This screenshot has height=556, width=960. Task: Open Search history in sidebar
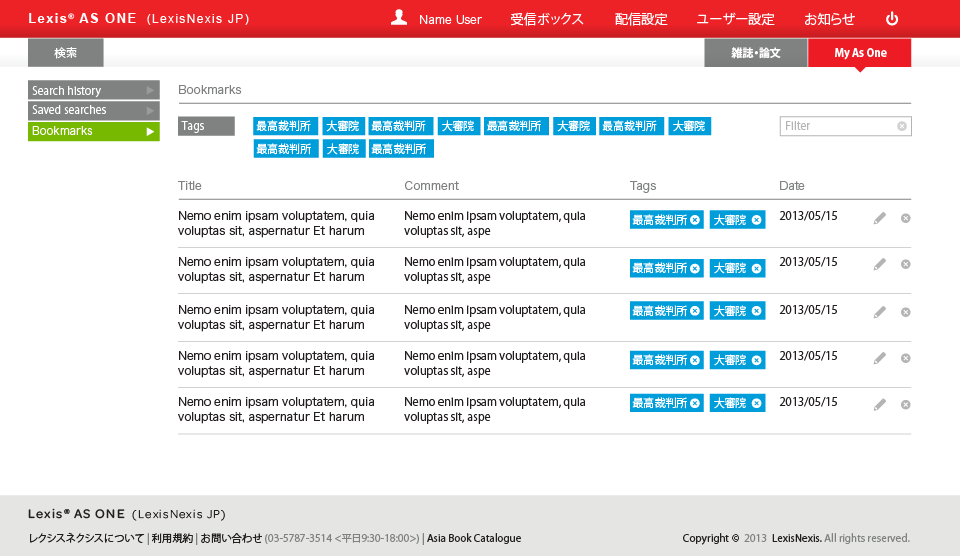click(x=94, y=90)
